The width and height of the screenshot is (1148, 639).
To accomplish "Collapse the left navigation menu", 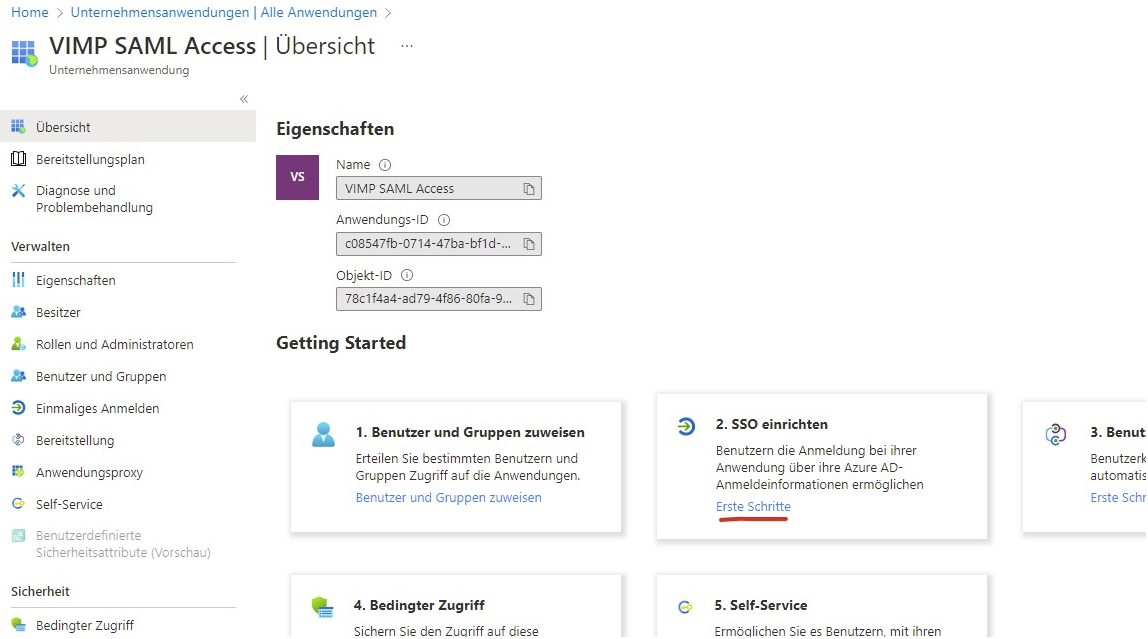I will [x=244, y=99].
